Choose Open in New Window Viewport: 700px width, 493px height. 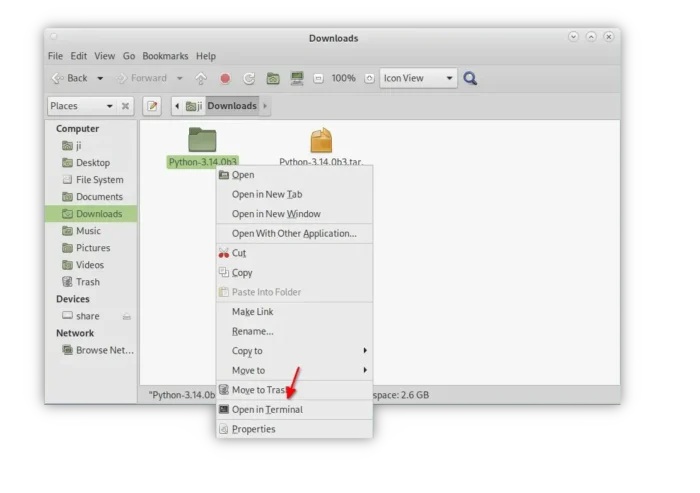[295, 214]
